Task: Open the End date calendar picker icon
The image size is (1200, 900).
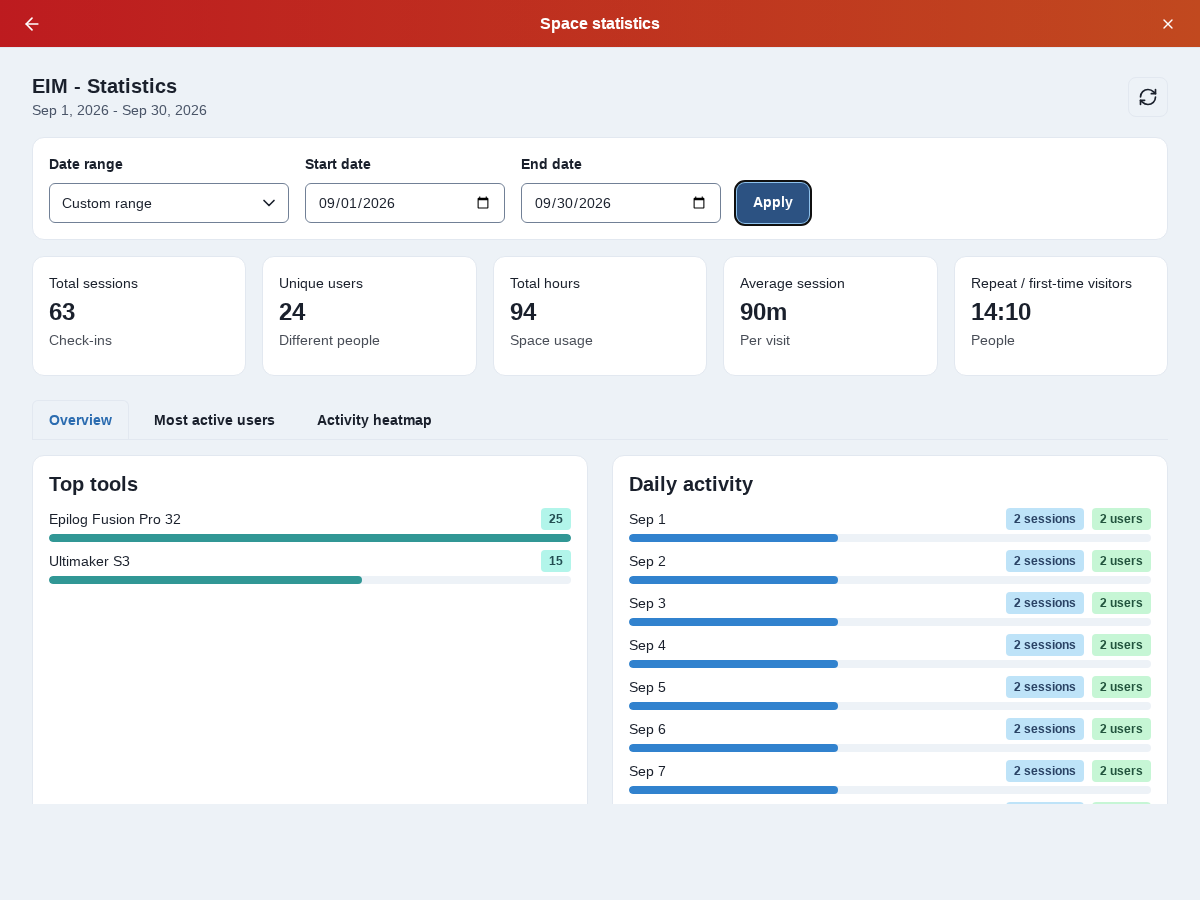Action: point(699,203)
